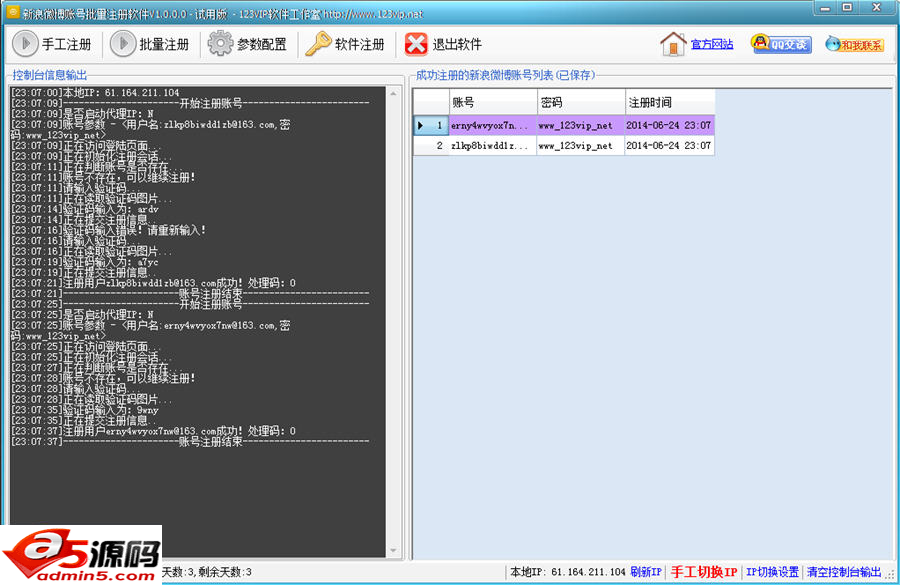Click the red 手工切换IP link
This screenshot has height=585, width=900.
pyautogui.click(x=704, y=572)
